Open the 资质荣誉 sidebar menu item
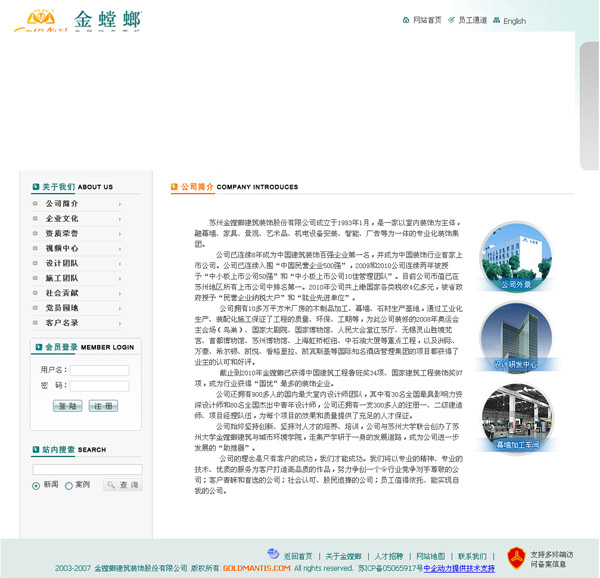 click(x=62, y=233)
